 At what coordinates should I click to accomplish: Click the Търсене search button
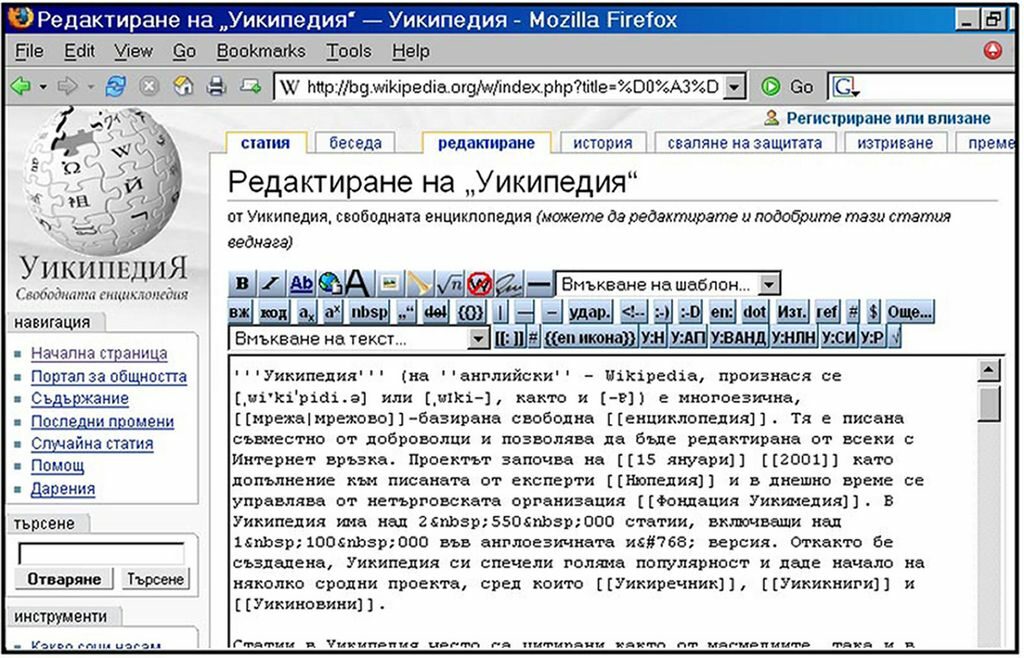pos(155,579)
